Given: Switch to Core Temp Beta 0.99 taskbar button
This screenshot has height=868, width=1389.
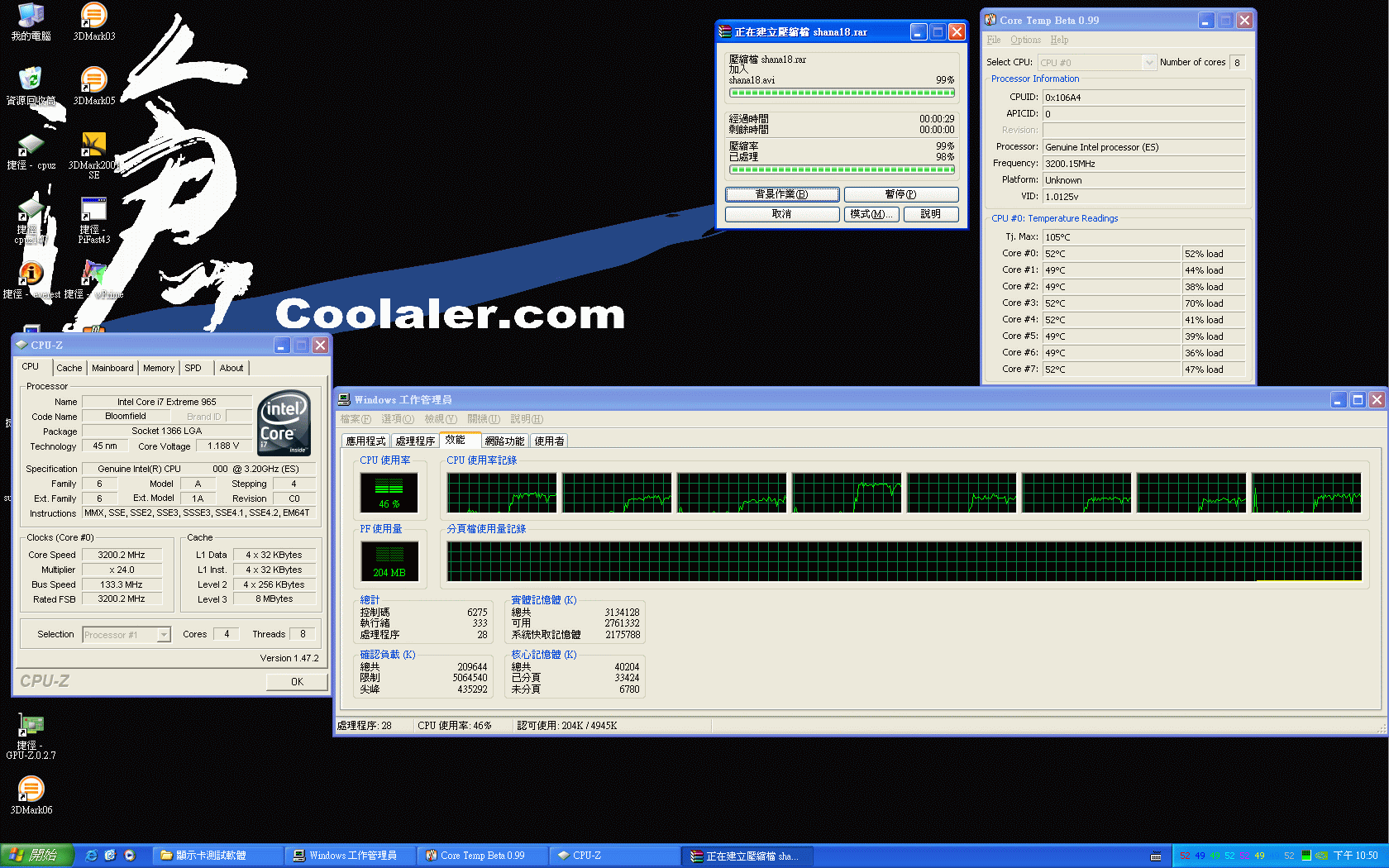Looking at the screenshot, I should pos(482,856).
